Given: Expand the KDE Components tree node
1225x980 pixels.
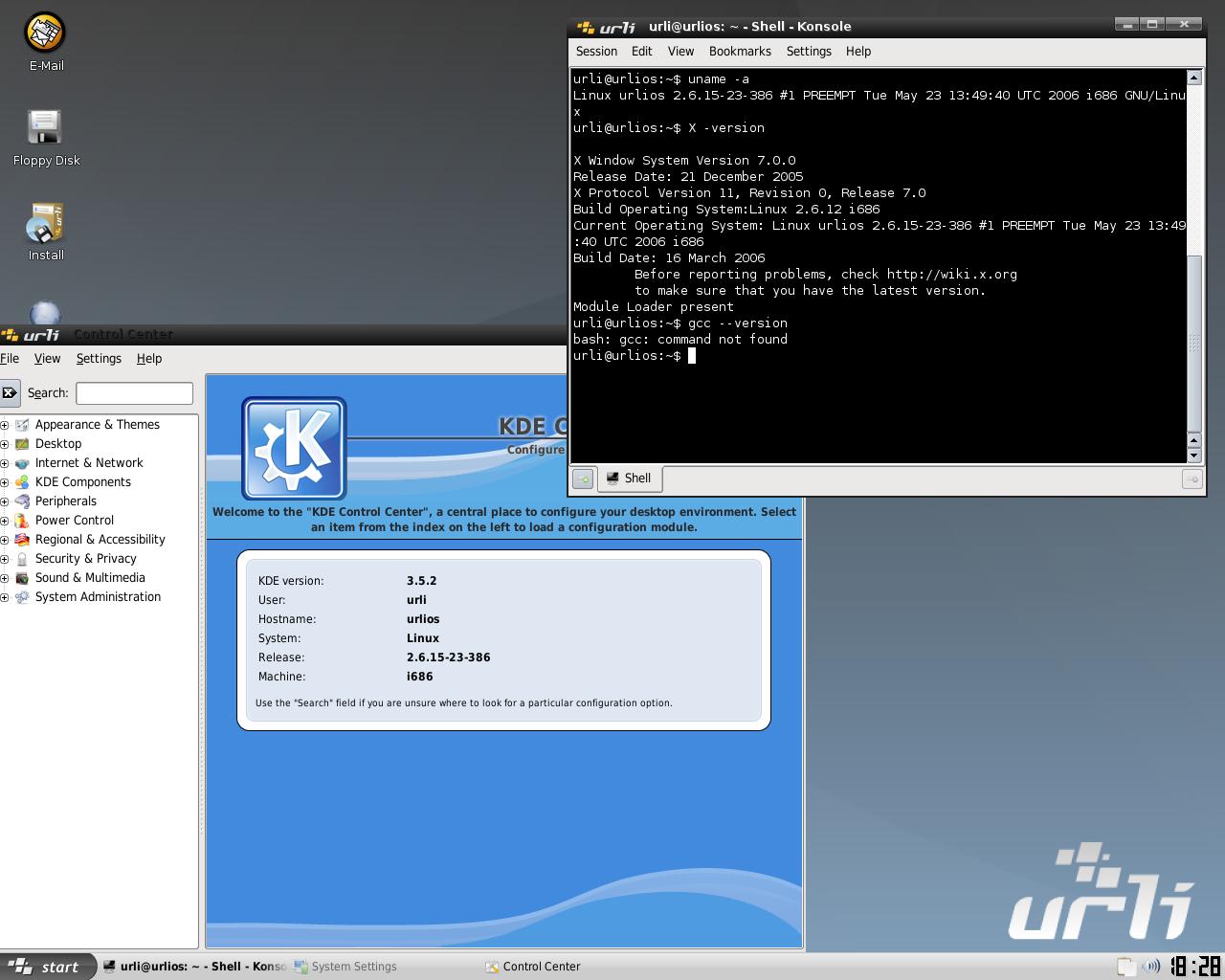Looking at the screenshot, I should 4,482.
